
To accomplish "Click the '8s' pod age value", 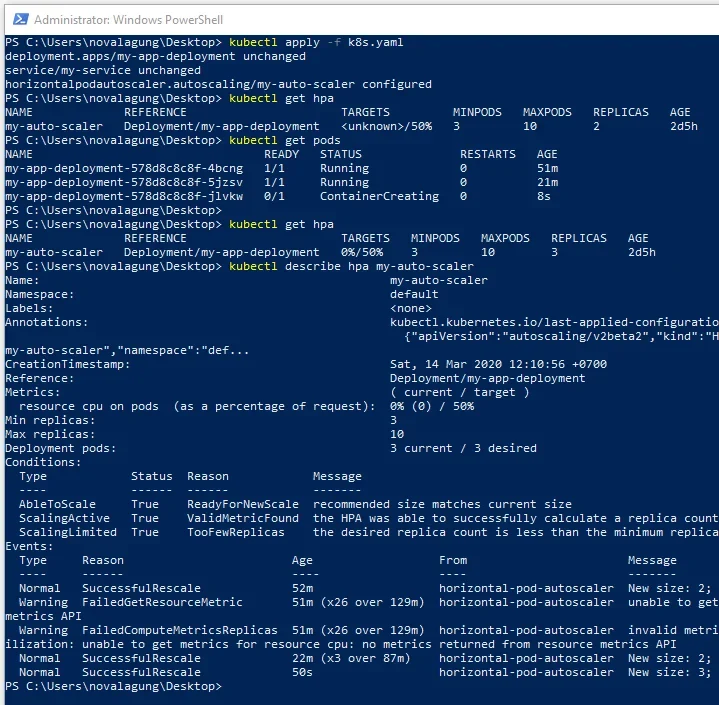I will (543, 196).
